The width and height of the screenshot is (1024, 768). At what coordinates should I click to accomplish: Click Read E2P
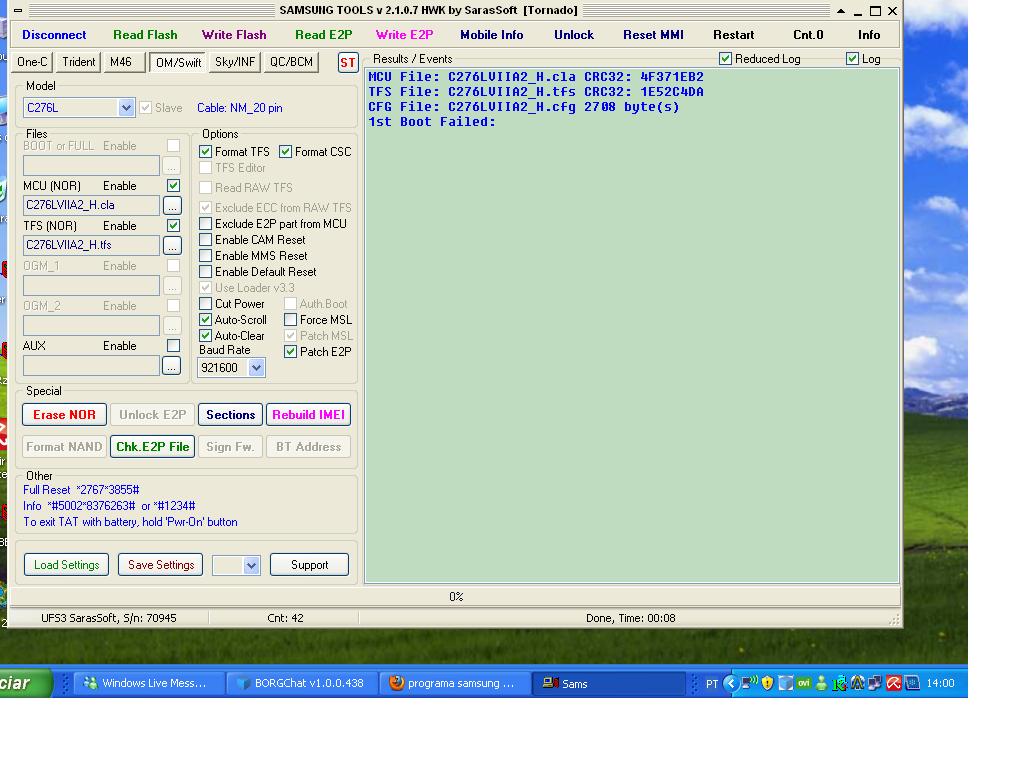click(x=323, y=35)
